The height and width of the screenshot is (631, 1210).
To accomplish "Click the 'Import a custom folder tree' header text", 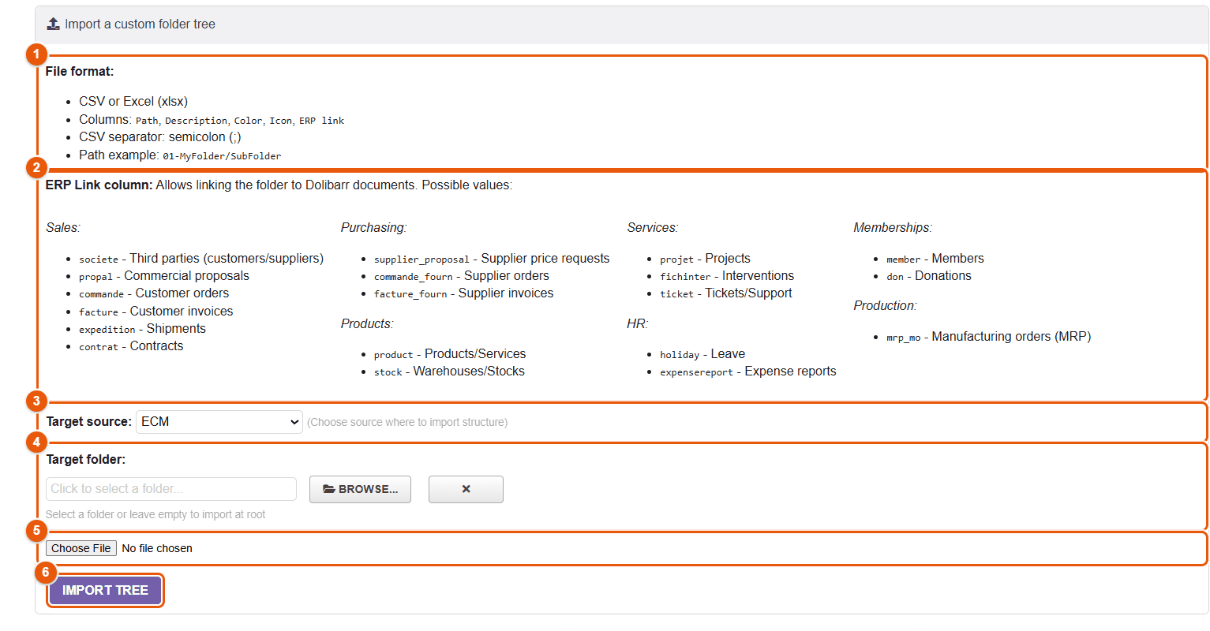I will pos(140,24).
